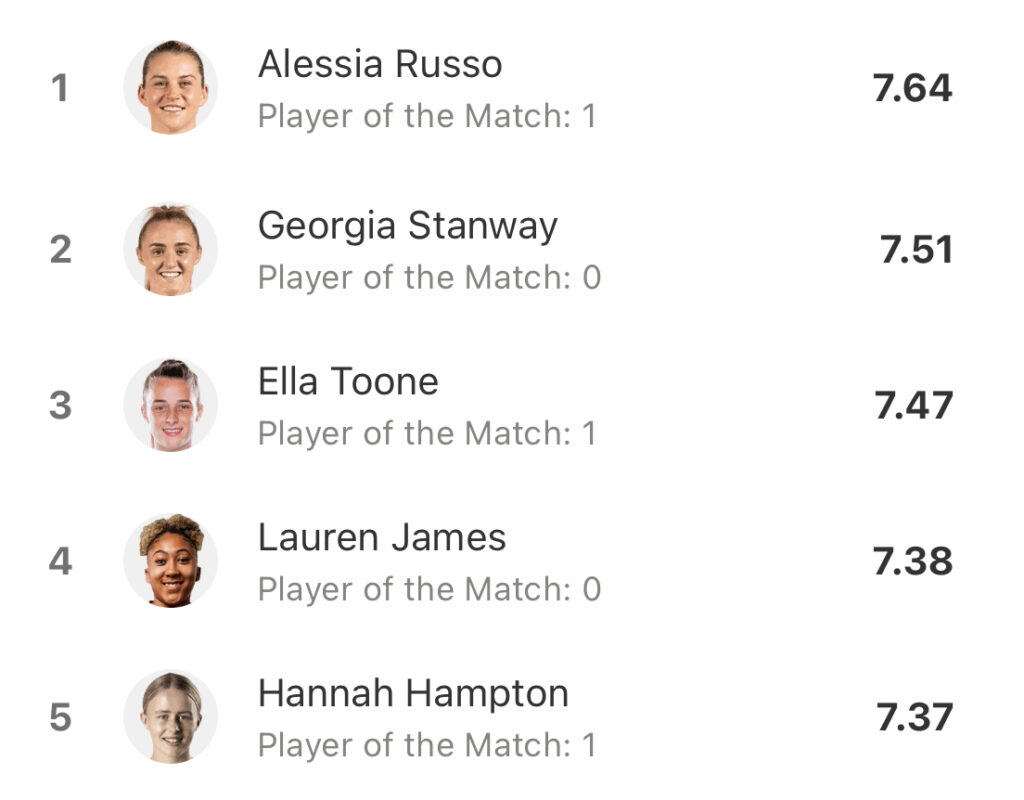Screen dimensions: 1024x800
Task: Click Russo's Player of the Match text
Action: 427,116
